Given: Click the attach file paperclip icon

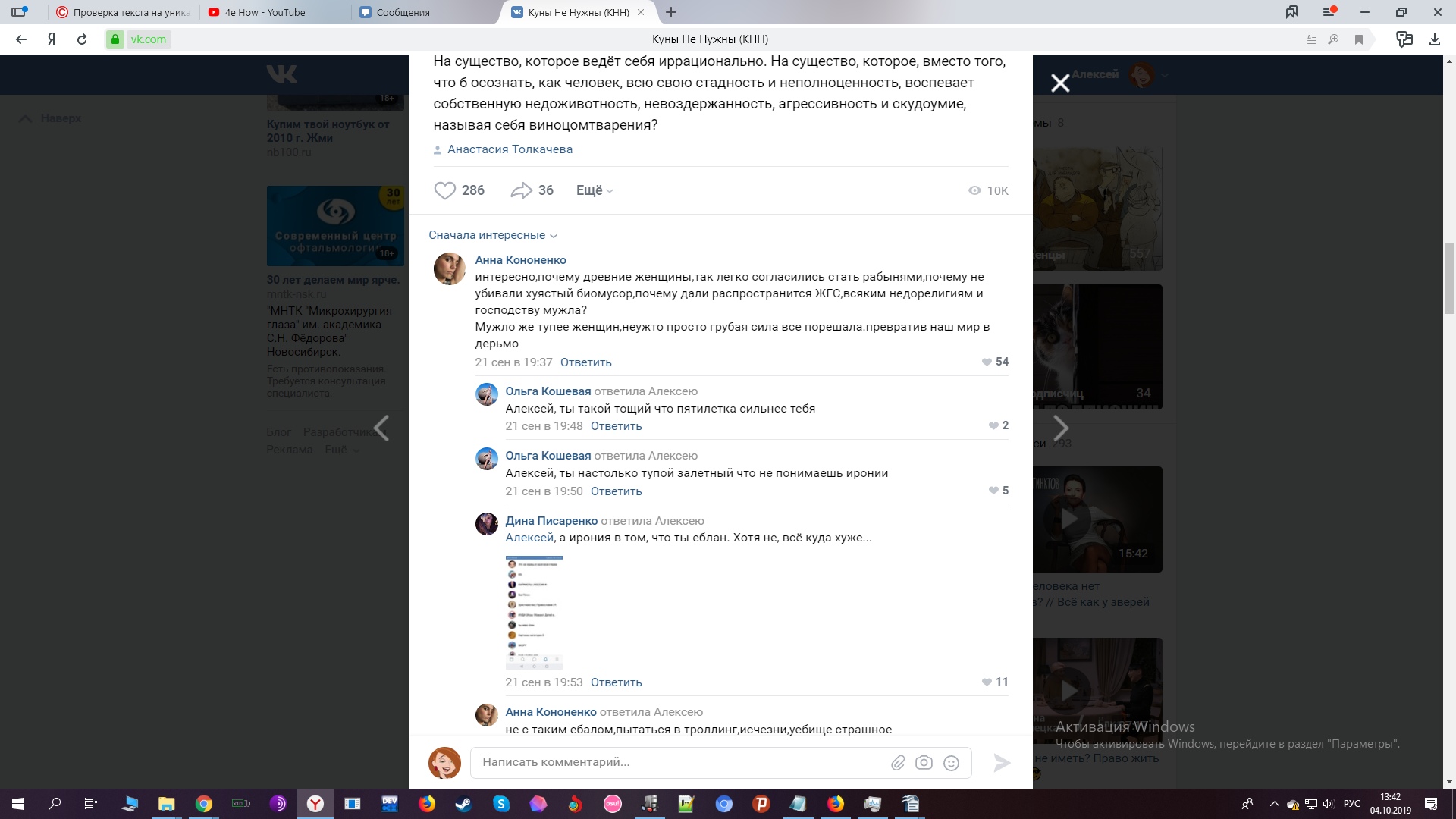Looking at the screenshot, I should pos(898,763).
